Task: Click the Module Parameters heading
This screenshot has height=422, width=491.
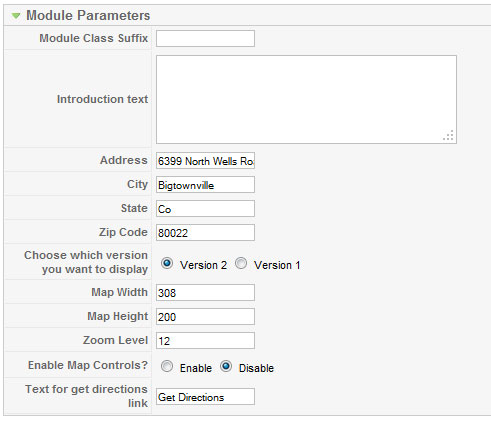Action: 88,15
